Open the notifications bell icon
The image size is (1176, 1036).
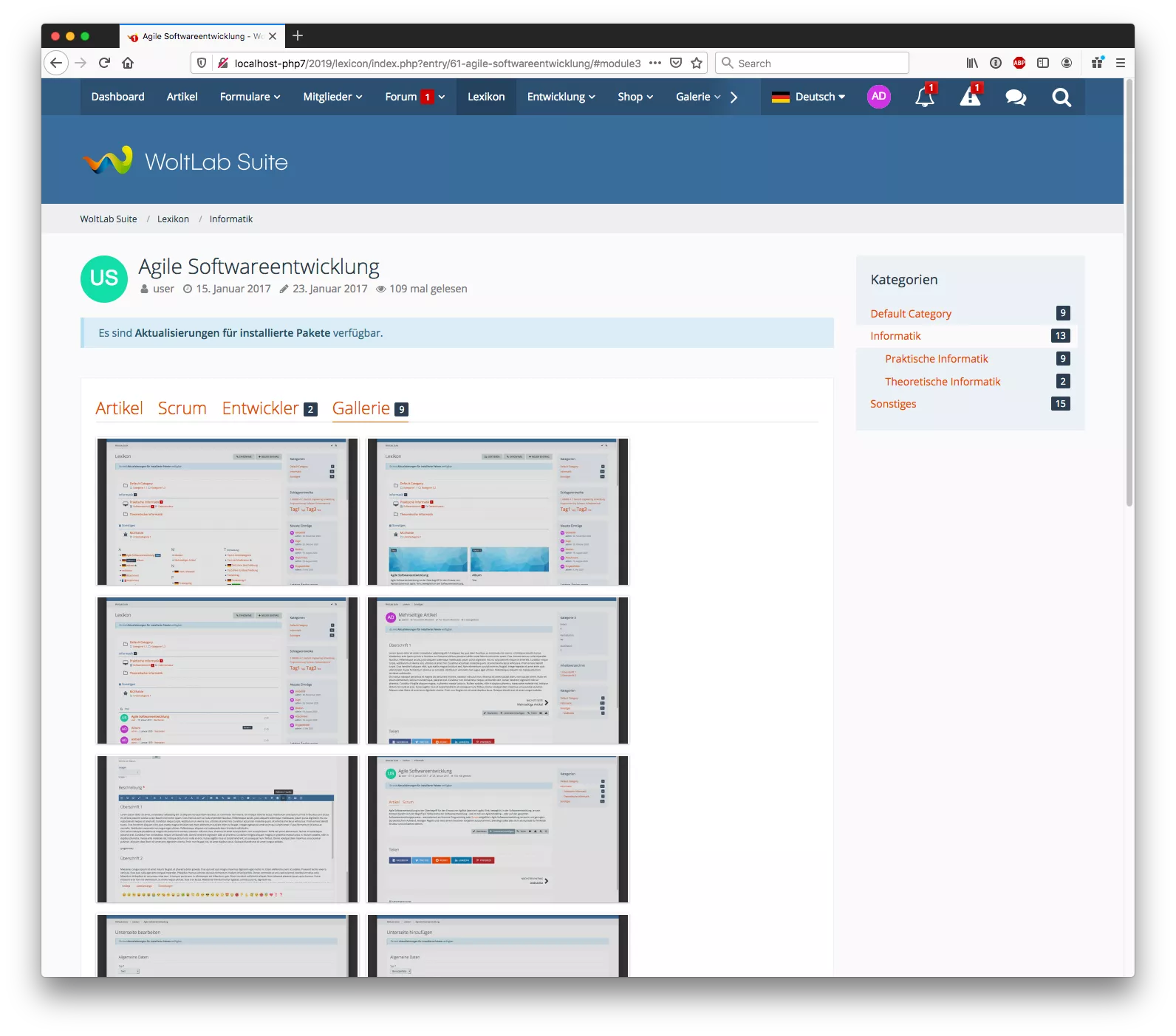[x=924, y=97]
